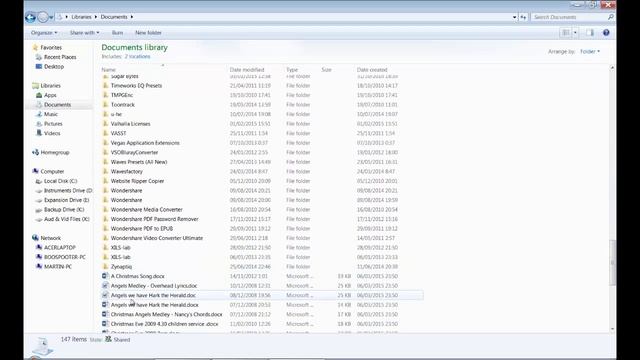Image resolution: width=640 pixels, height=360 pixels.
Task: Select Waves Presets (All New) folder
Action: (x=139, y=162)
